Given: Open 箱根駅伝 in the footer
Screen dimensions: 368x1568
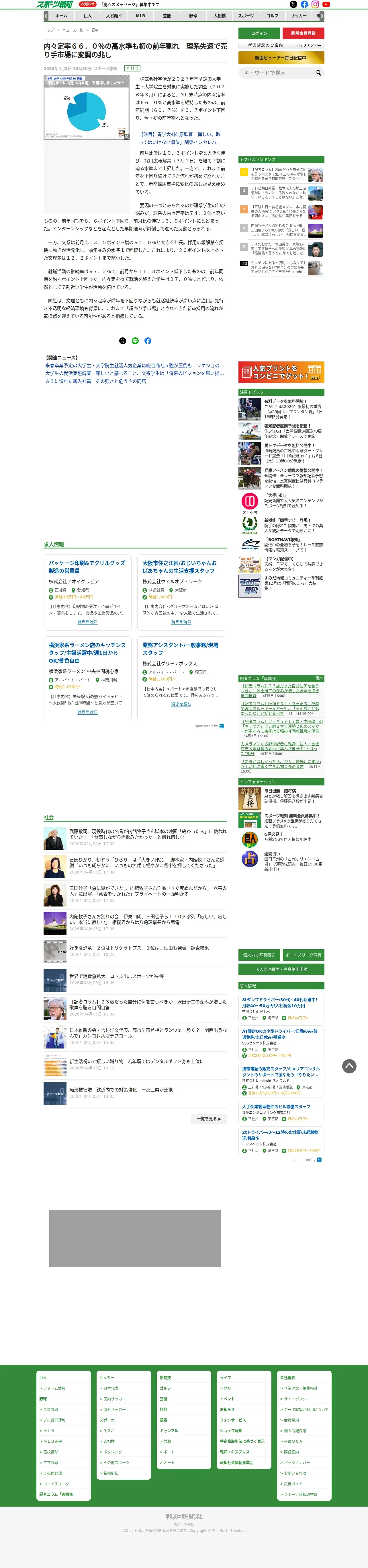Looking at the screenshot, I should 111,1473.
